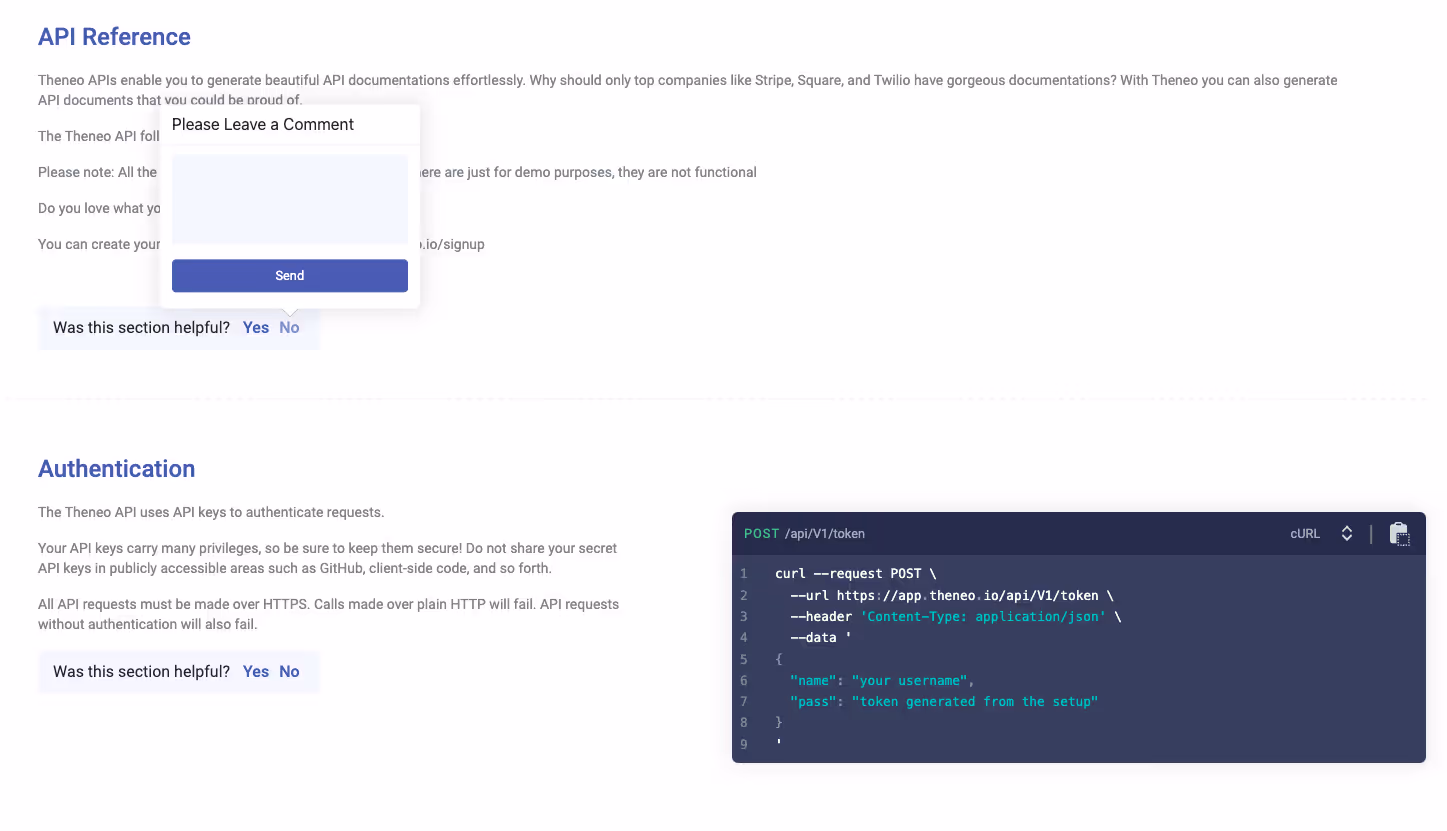Click inside the comment text box
Screen dimensions: 1447x831
(289, 198)
